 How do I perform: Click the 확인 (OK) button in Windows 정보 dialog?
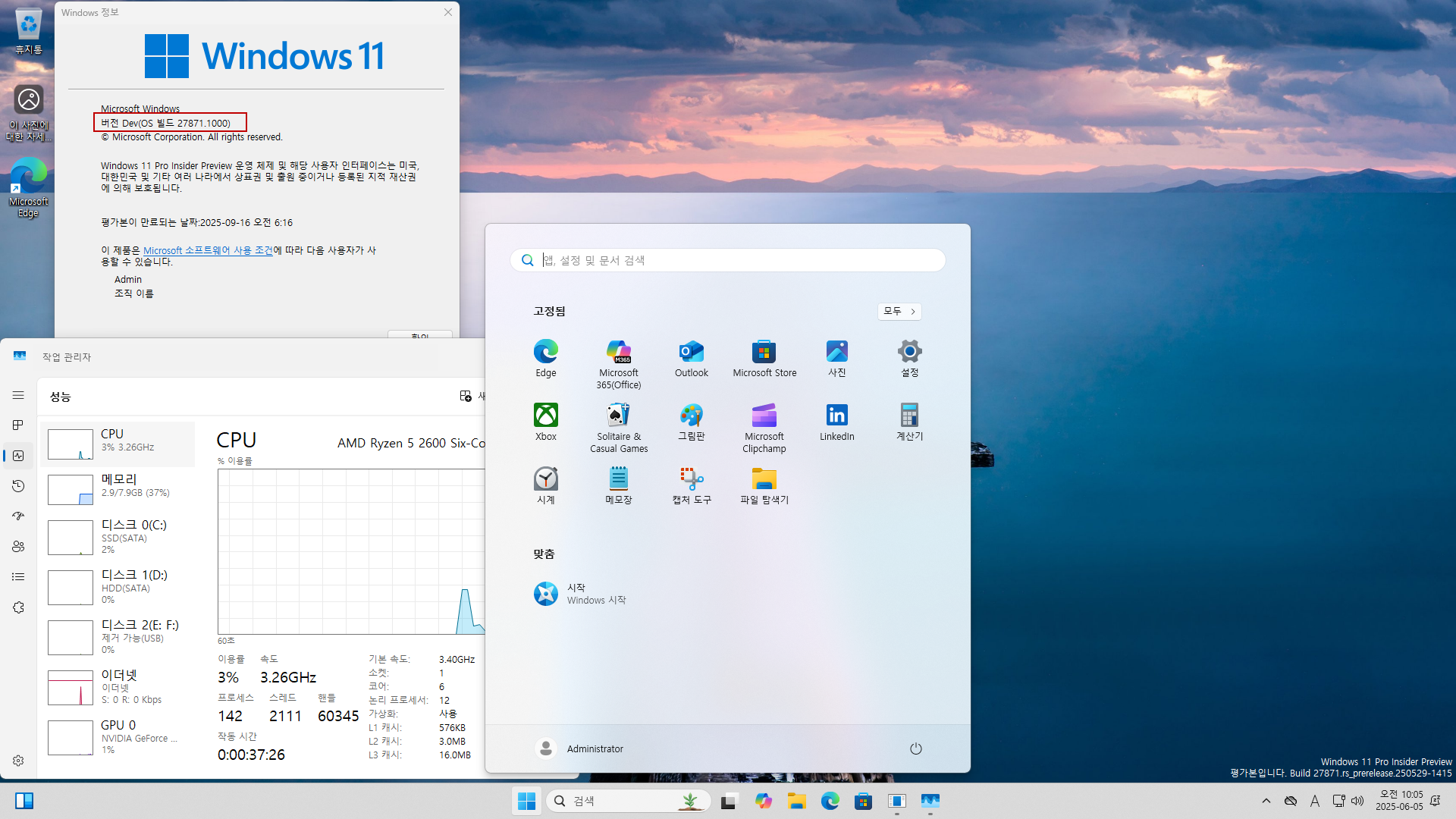tap(419, 334)
